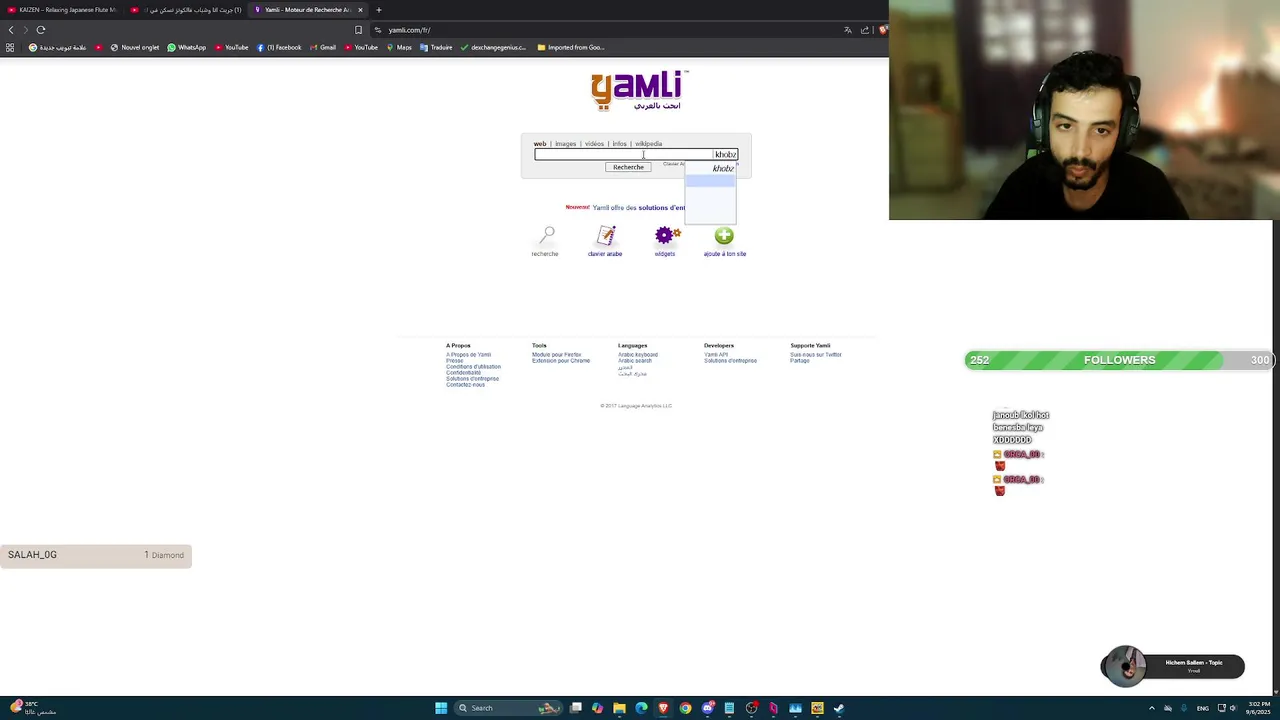
Task: Select the wikipedia search category
Action: point(648,144)
